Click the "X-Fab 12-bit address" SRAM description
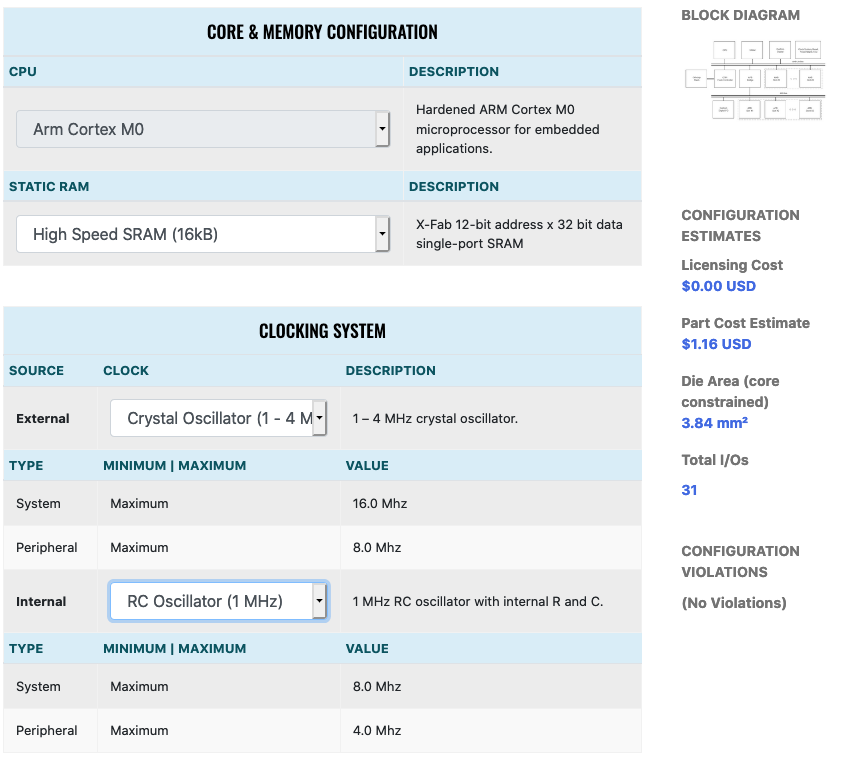 [x=519, y=234]
